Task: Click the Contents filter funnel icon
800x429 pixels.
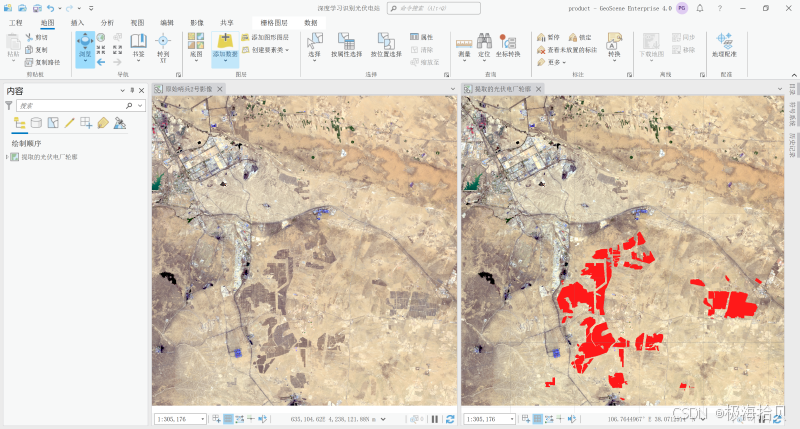Action: (x=9, y=106)
